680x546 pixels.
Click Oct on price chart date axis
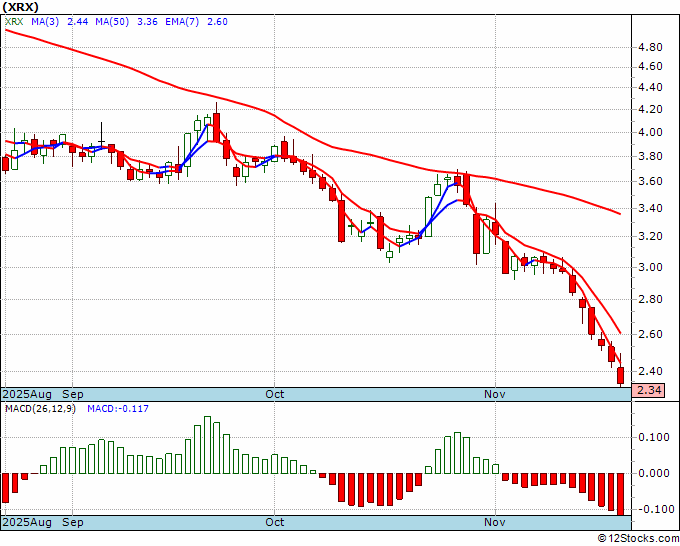[275, 394]
